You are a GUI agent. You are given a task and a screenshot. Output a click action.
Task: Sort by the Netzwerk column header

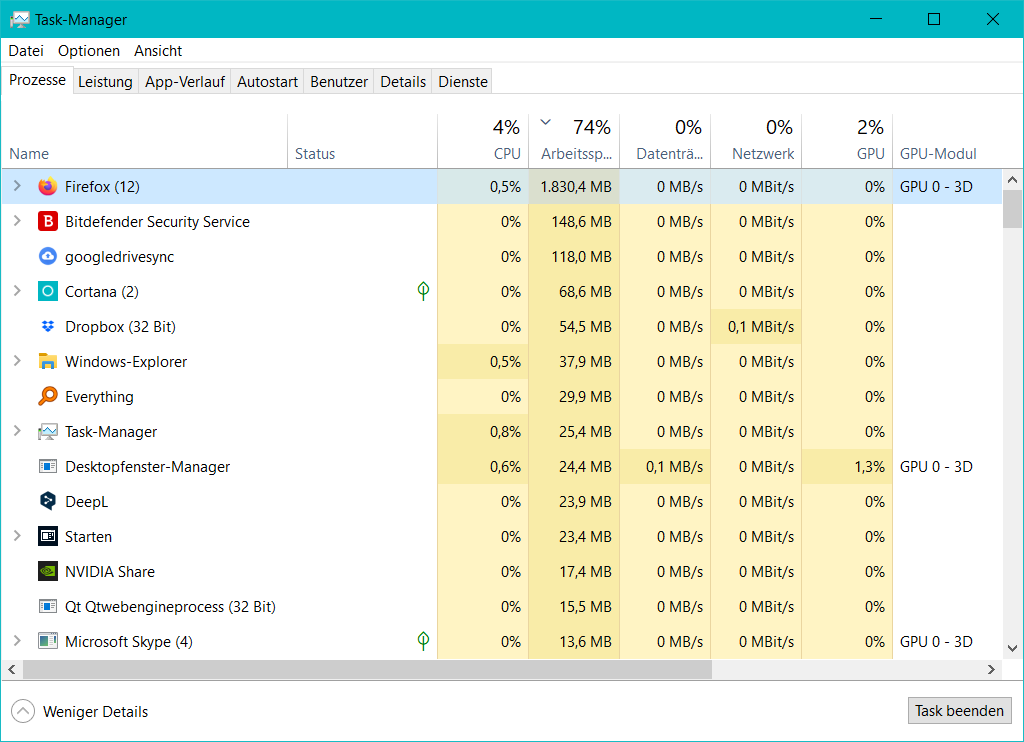tap(756, 141)
